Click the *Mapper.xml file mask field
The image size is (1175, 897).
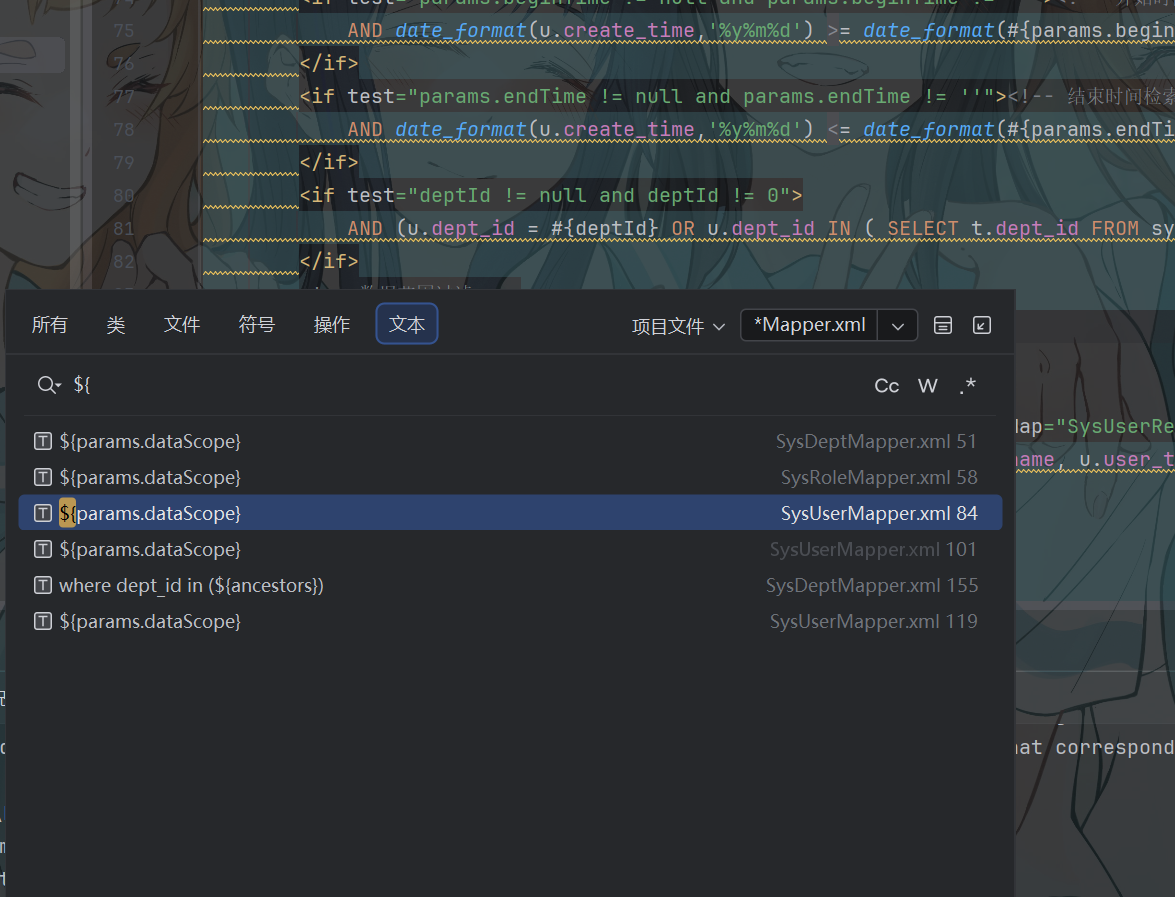pyautogui.click(x=809, y=325)
